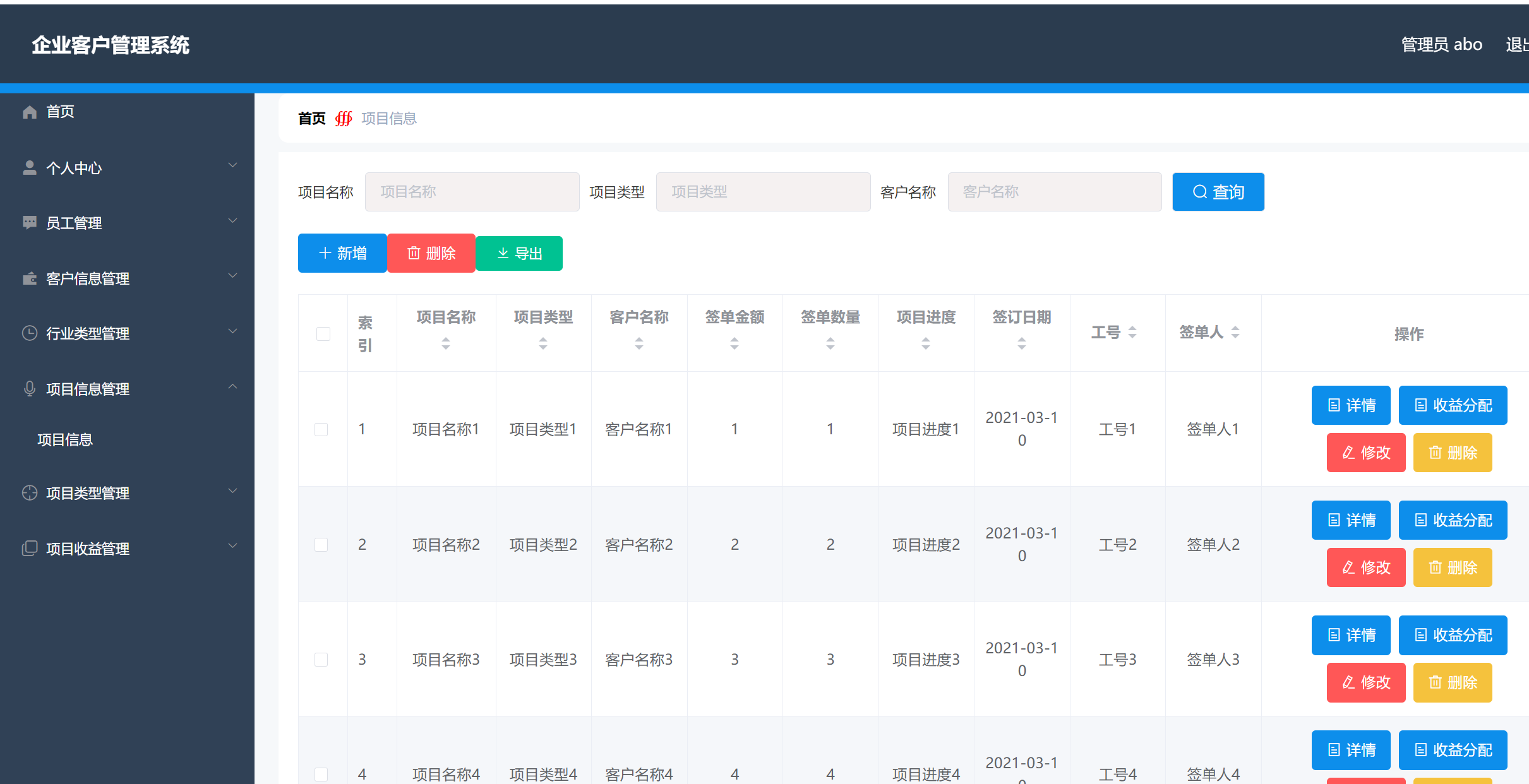Toggle the select-all checkbox in table header
The image size is (1529, 784).
coord(323,333)
